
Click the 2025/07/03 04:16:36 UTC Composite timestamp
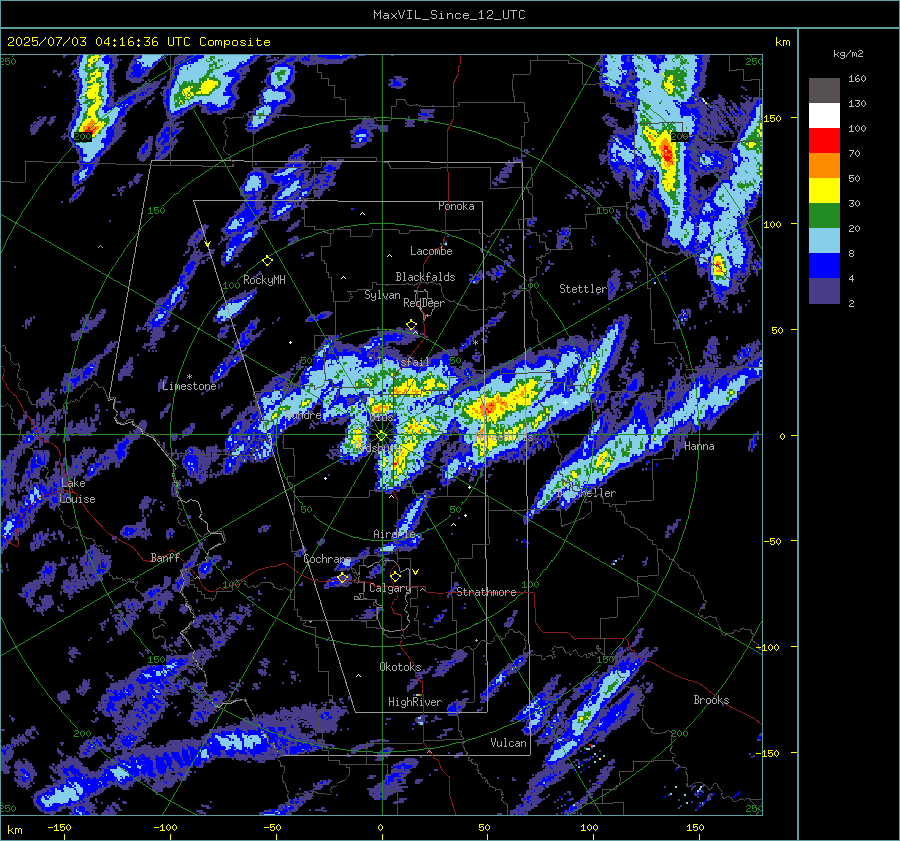(138, 42)
